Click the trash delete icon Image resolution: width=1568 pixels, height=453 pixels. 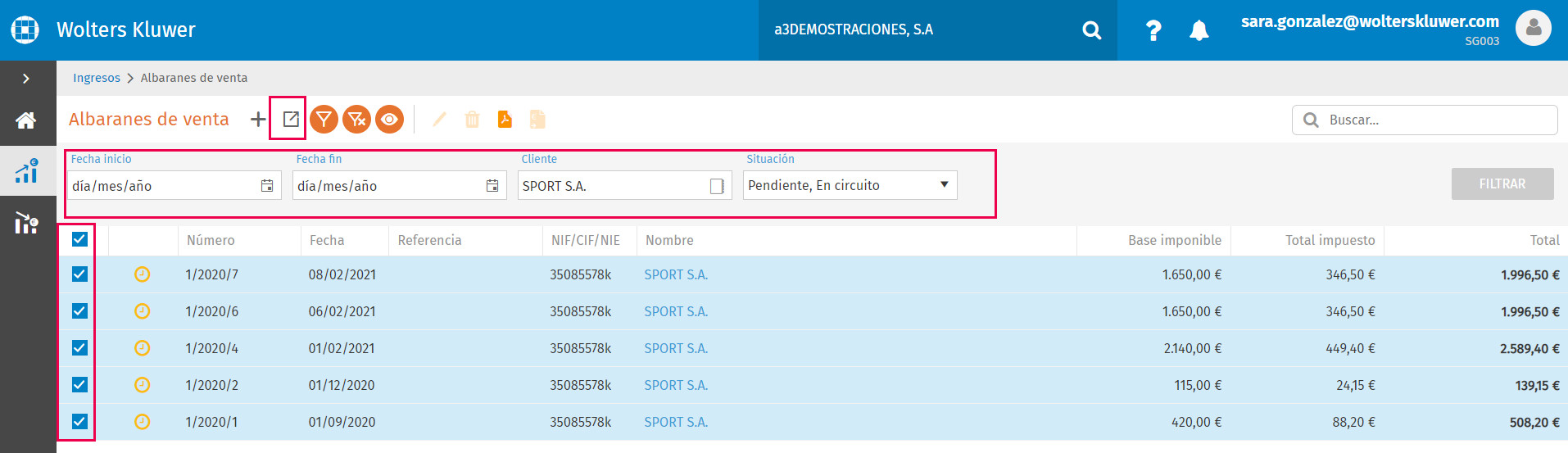point(472,119)
